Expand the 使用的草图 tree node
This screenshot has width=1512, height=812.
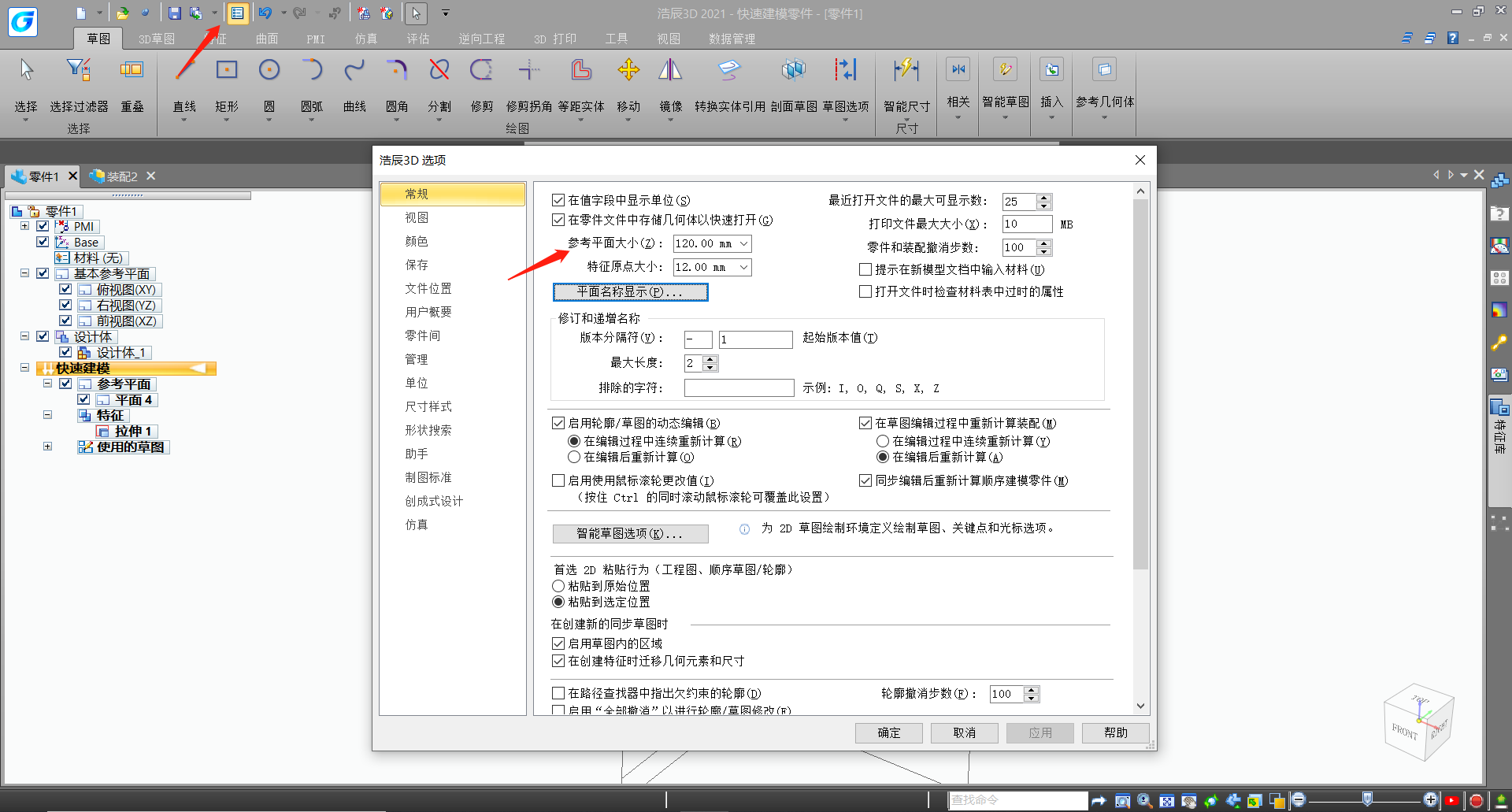(47, 447)
